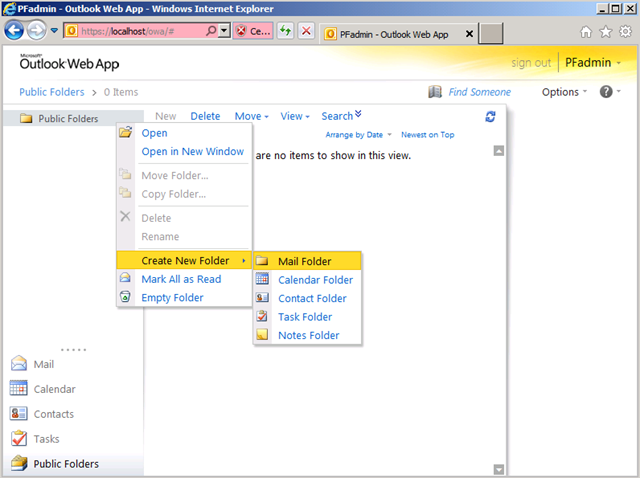Open recent pages dropdown next to Forward
This screenshot has height=478, width=640.
click(54, 31)
